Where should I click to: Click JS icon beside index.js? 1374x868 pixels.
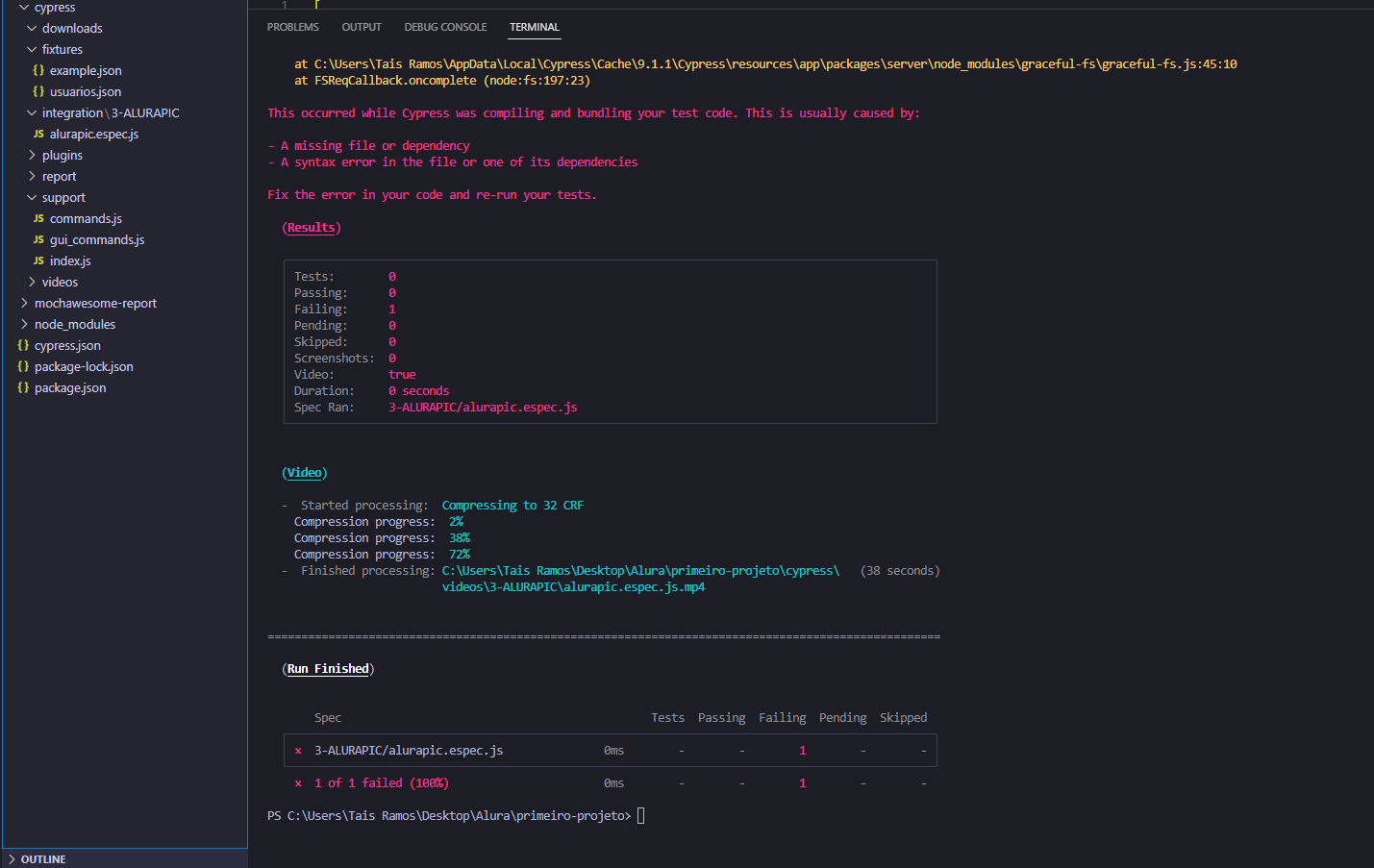point(38,260)
